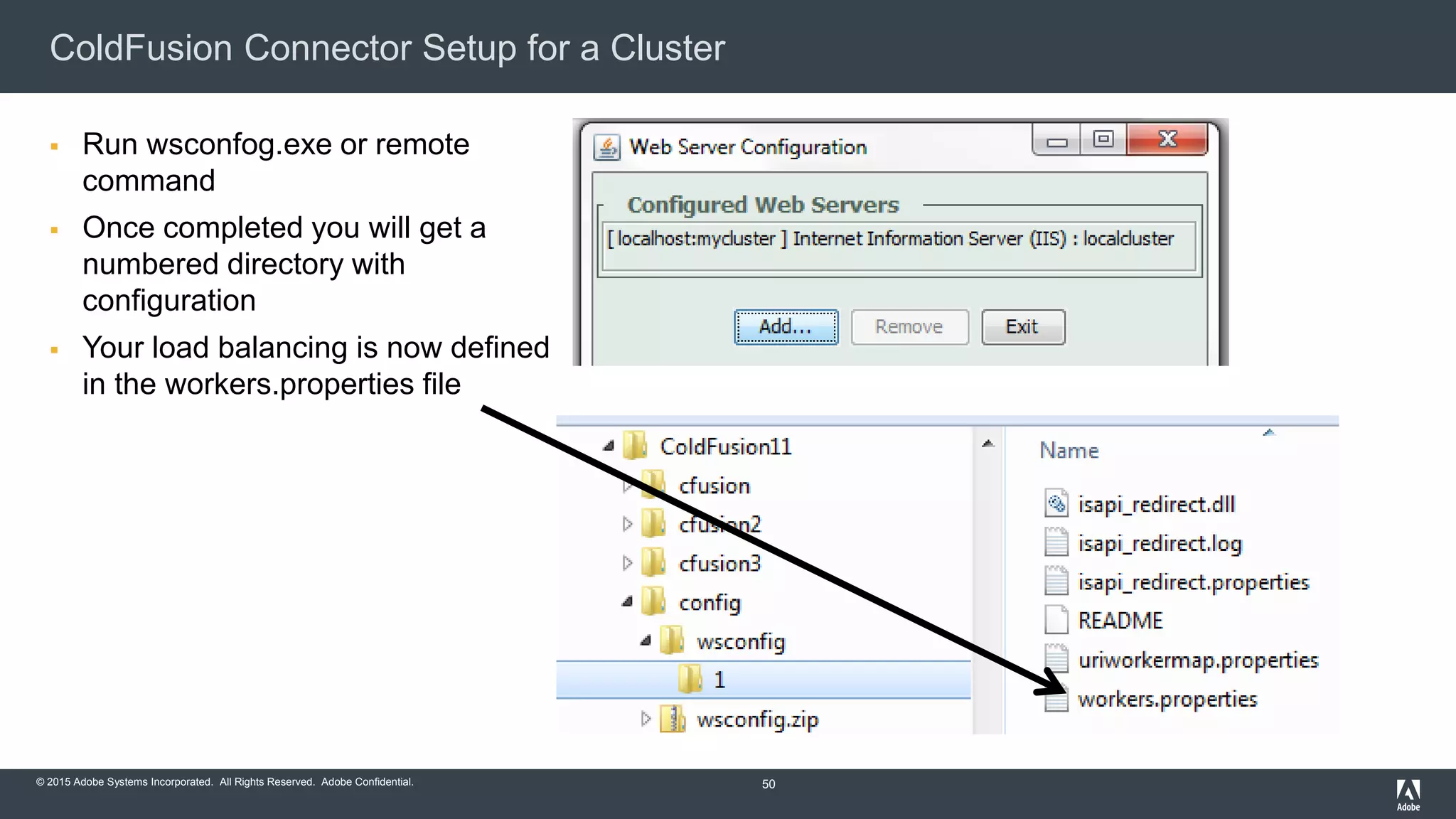Click the isapi_redirect.log file icon

pos(1056,542)
